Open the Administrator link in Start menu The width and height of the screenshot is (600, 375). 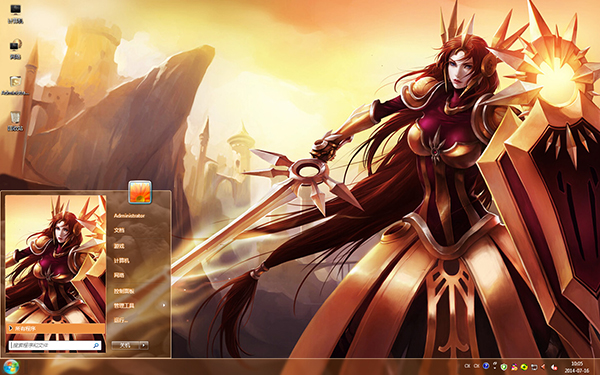pyautogui.click(x=129, y=216)
